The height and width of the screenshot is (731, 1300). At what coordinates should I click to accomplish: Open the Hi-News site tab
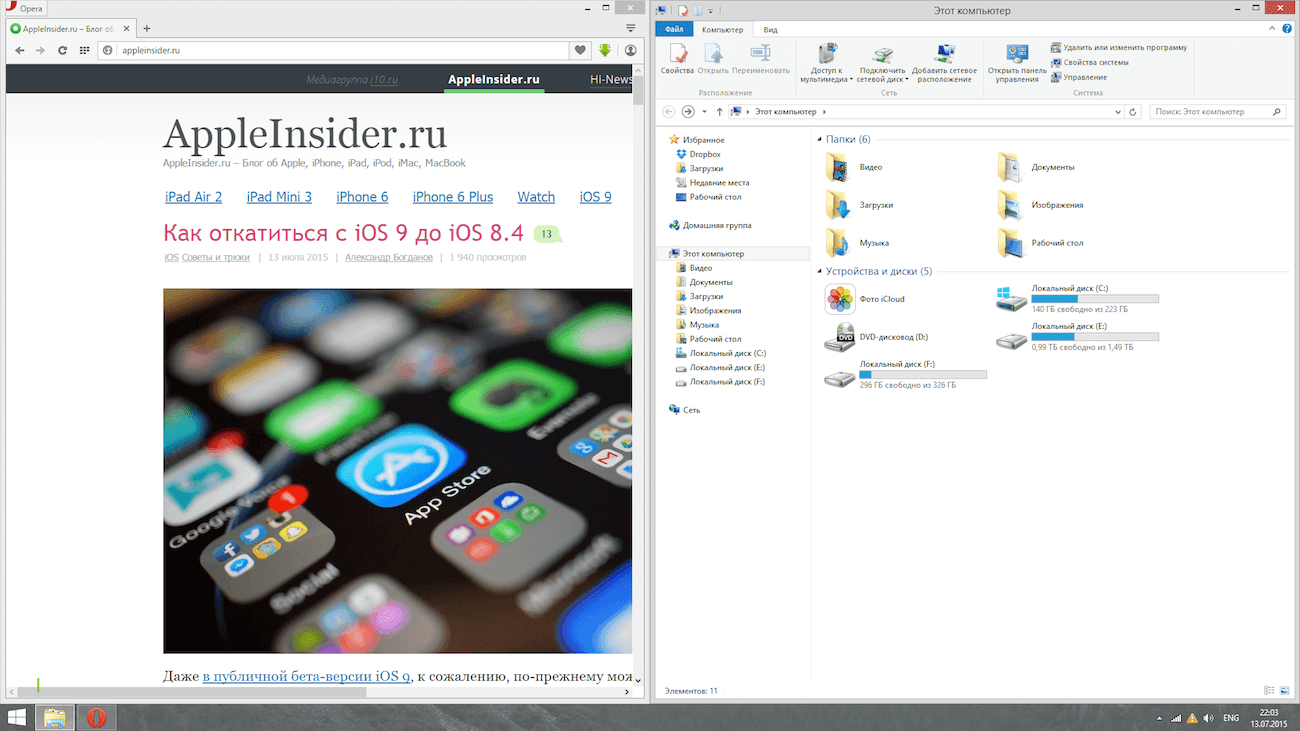pos(611,79)
